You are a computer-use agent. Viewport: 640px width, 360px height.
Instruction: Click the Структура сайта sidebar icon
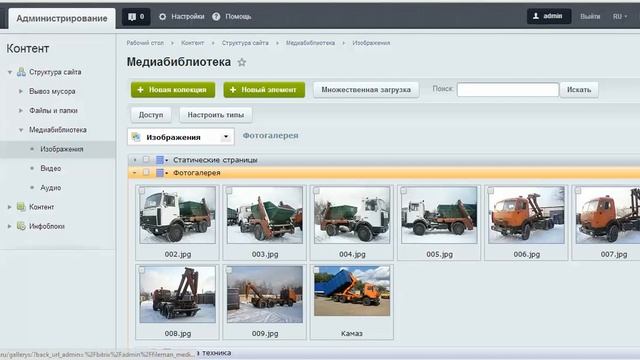(21, 72)
